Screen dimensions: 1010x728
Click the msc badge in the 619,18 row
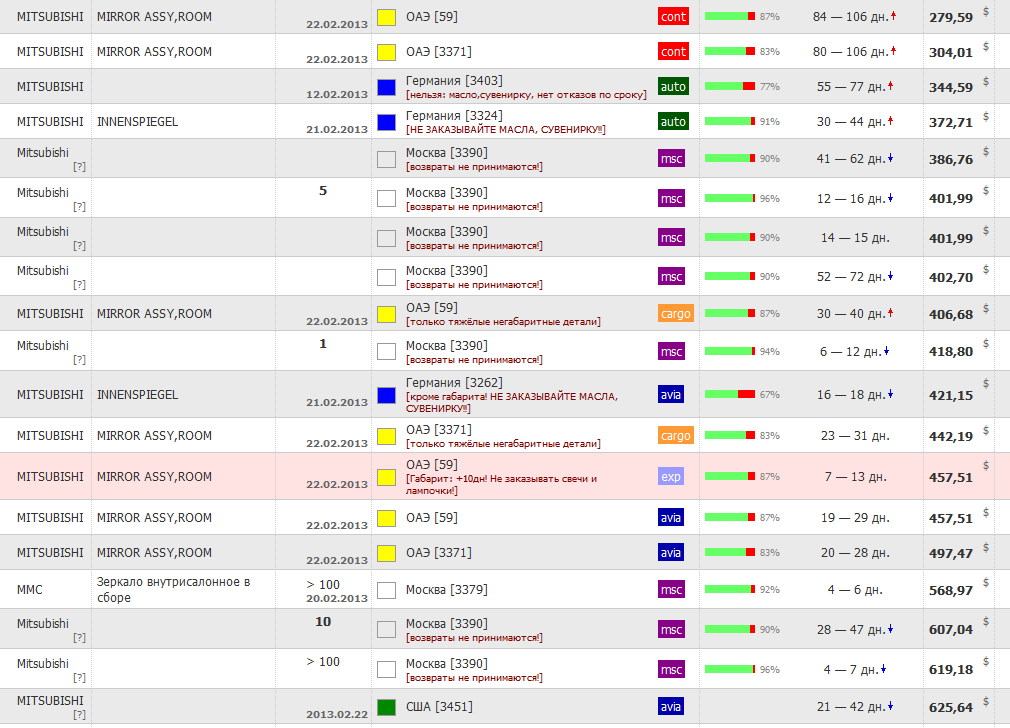[x=671, y=669]
